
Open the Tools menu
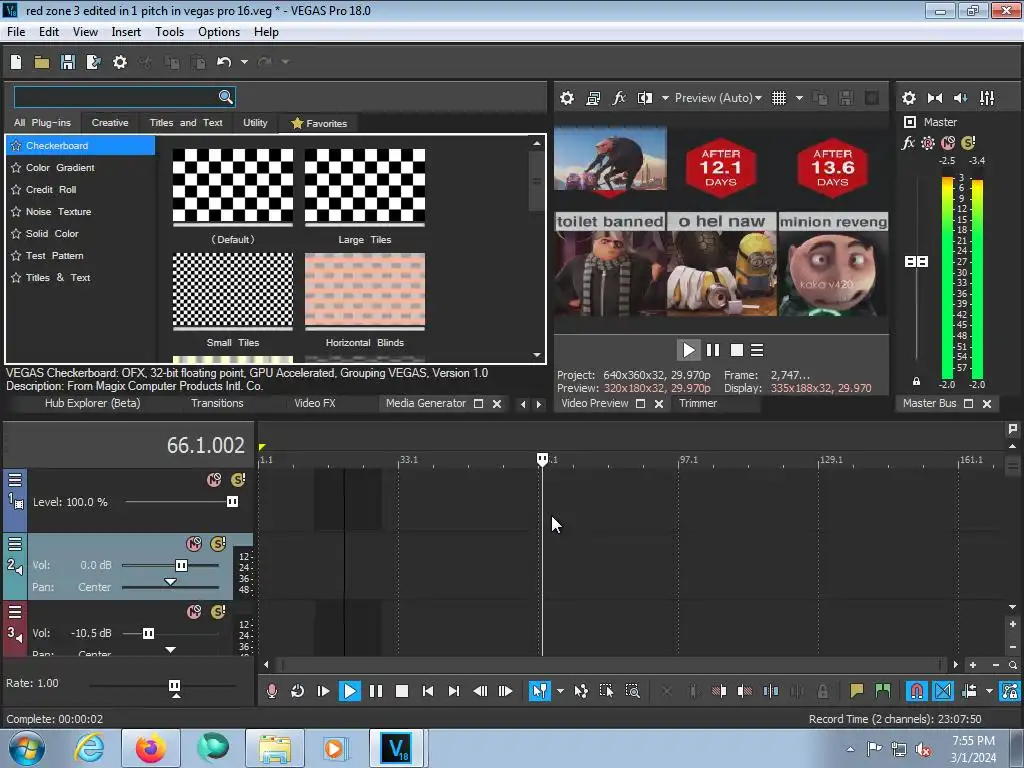(169, 32)
